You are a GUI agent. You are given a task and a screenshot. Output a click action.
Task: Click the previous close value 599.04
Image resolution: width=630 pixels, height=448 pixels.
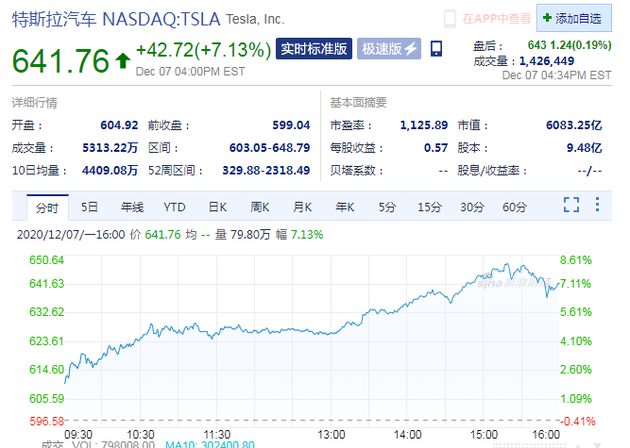291,125
